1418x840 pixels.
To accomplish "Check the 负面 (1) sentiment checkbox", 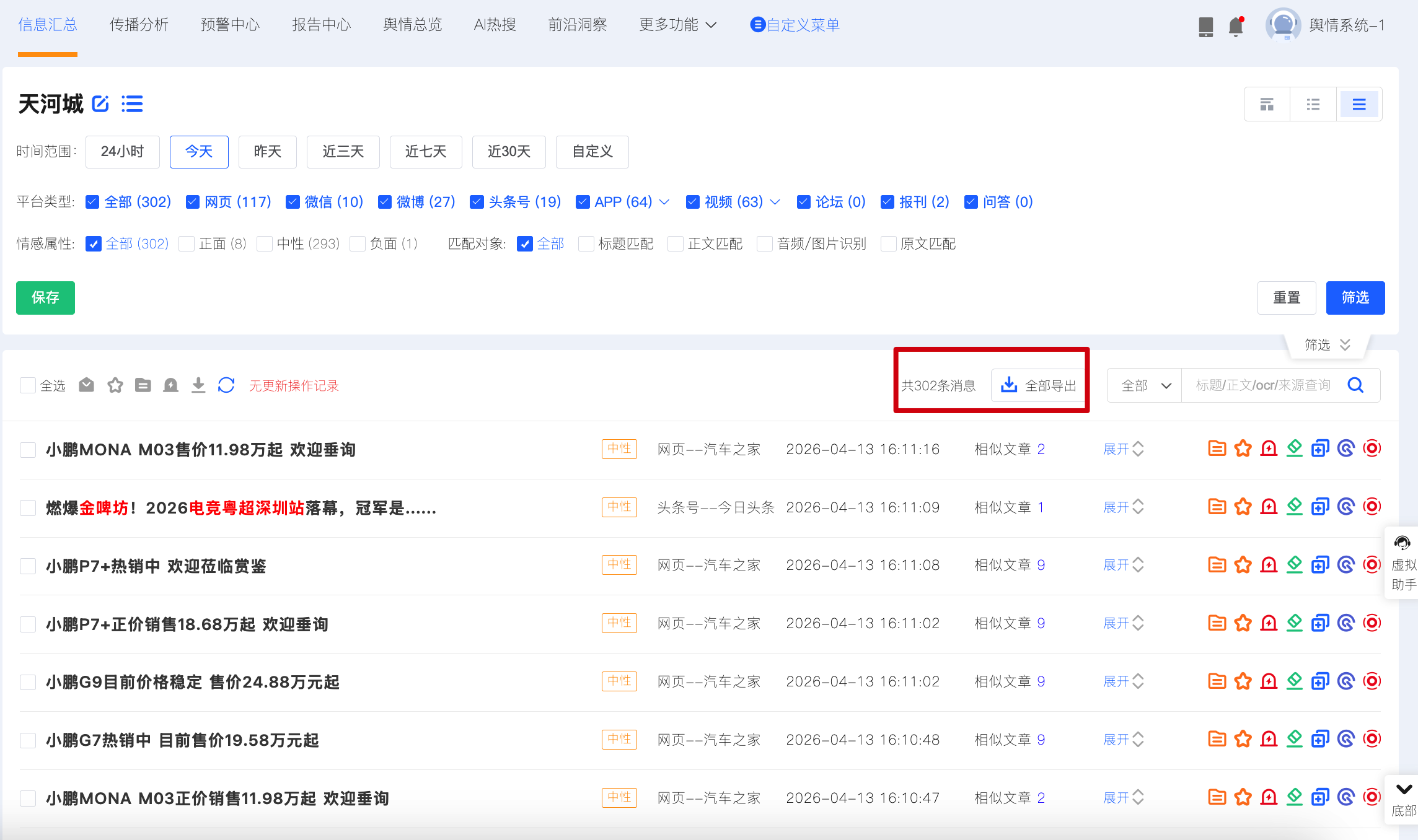I will [x=358, y=243].
